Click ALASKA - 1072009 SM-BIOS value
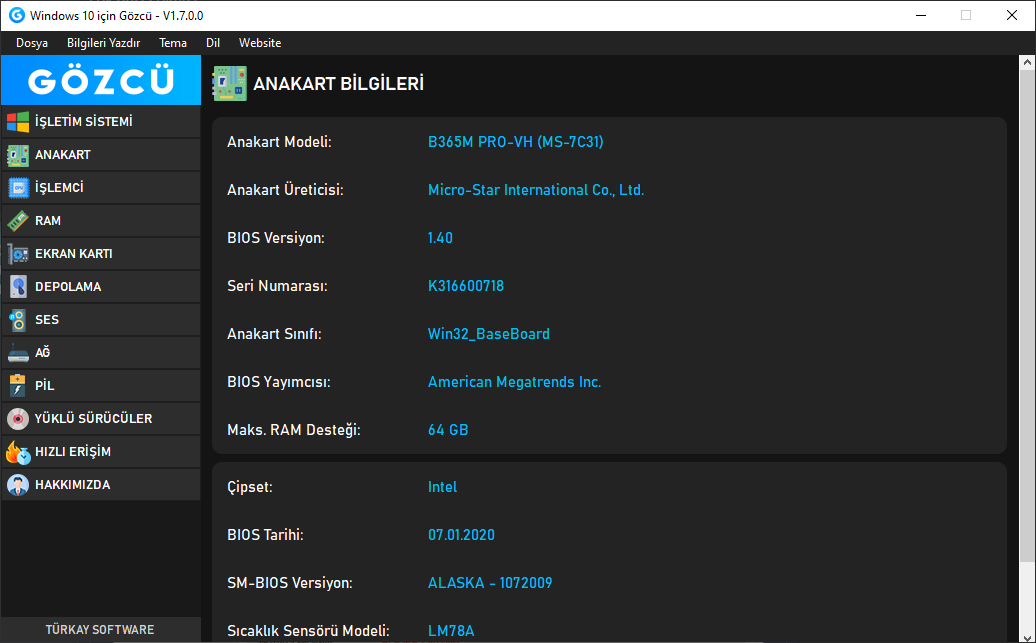The height and width of the screenshot is (643, 1036). click(490, 583)
